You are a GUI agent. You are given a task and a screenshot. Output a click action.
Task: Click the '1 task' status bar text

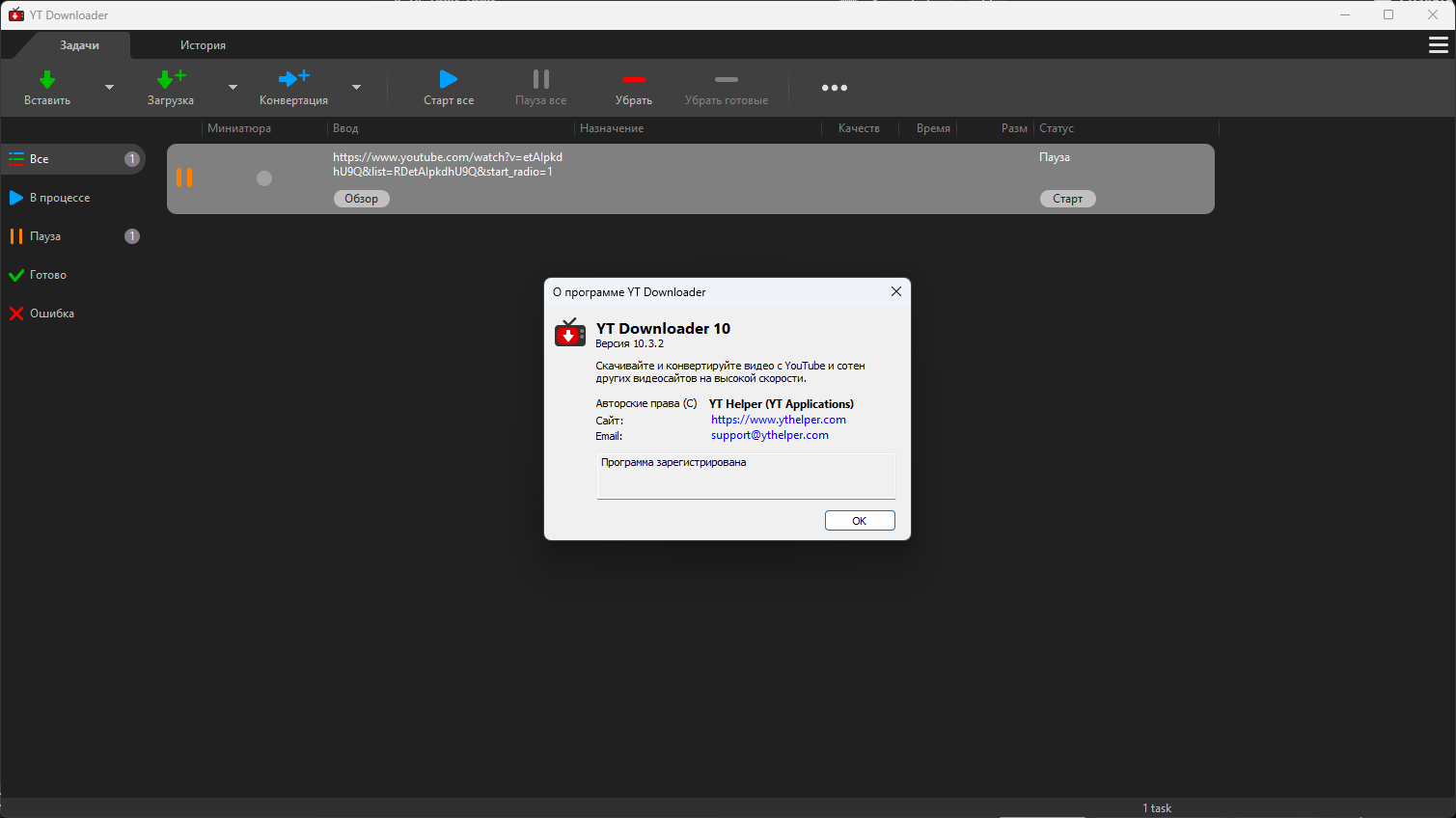coord(1157,808)
